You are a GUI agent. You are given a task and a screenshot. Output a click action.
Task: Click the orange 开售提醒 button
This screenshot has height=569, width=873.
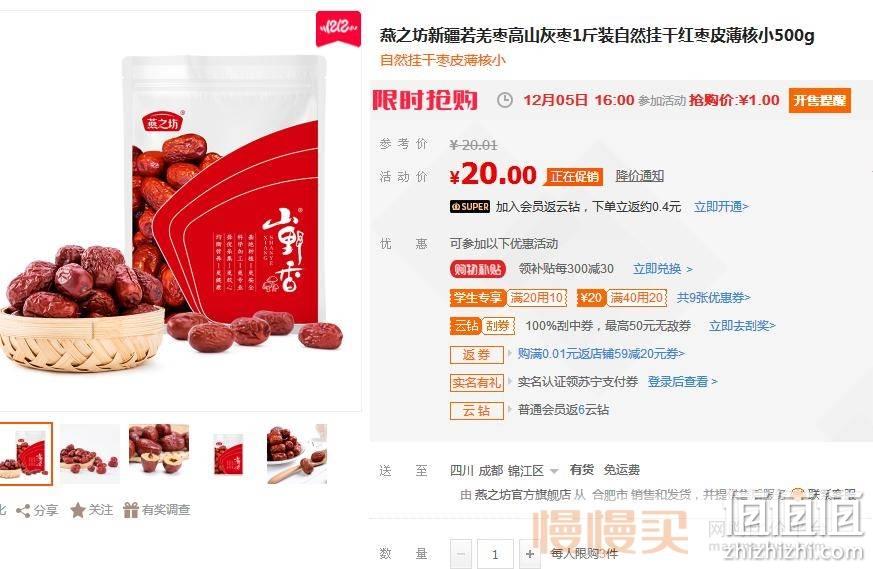click(820, 100)
